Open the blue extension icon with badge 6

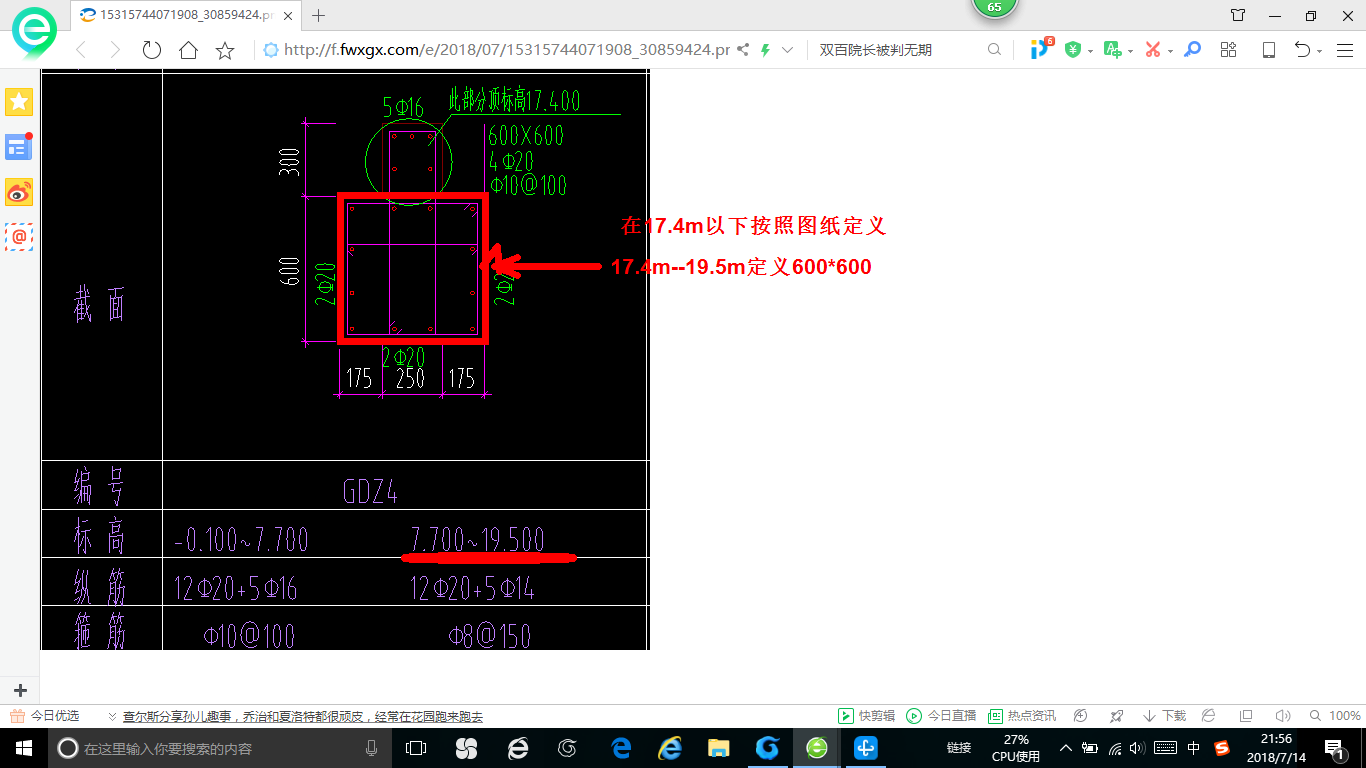tap(1041, 49)
